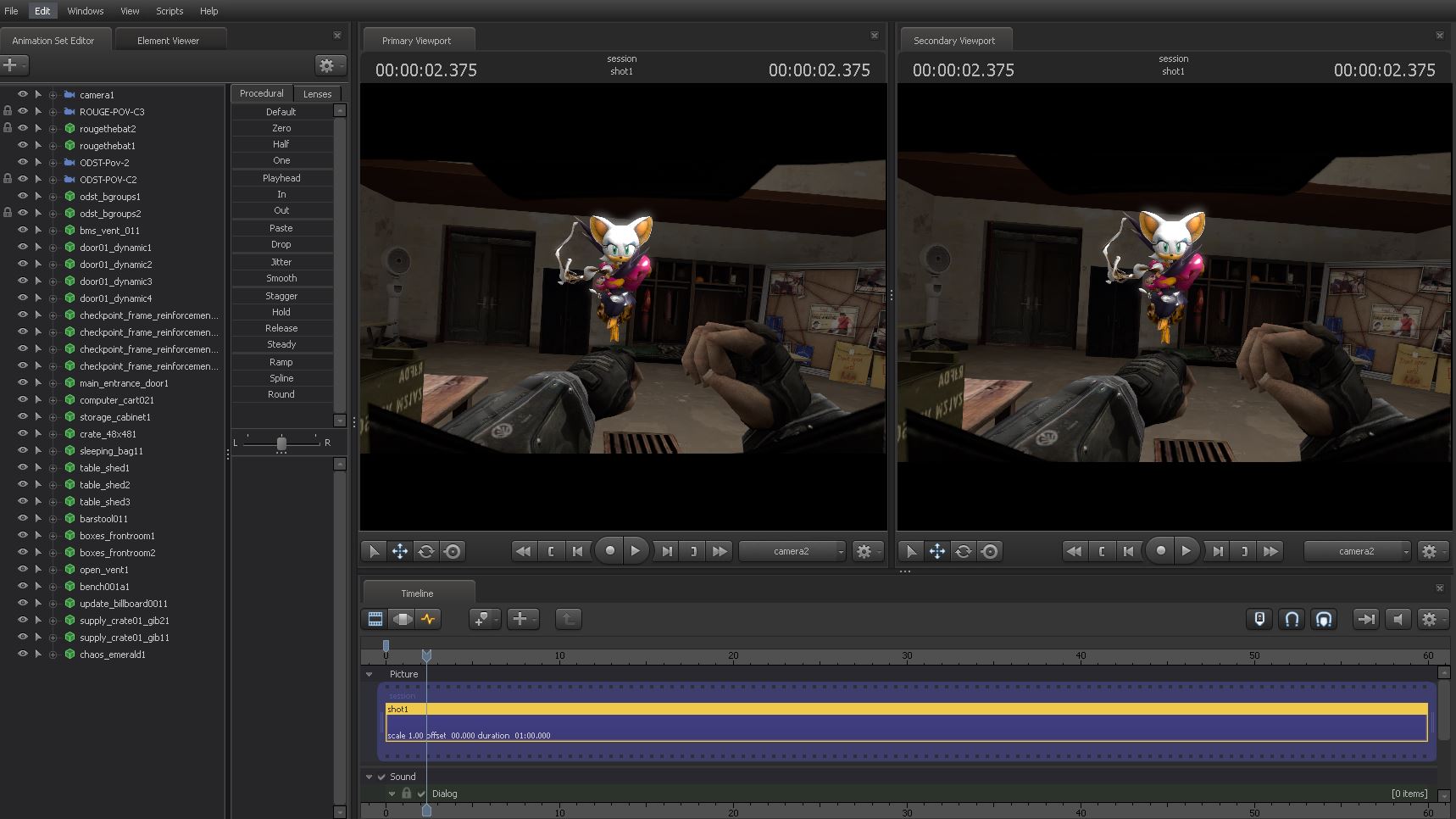Toggle the Sound track checkmark

click(x=381, y=777)
